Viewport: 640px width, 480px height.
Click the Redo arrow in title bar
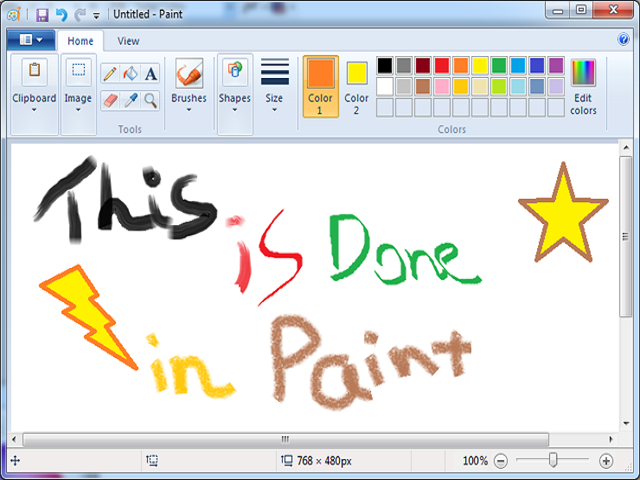(80, 15)
